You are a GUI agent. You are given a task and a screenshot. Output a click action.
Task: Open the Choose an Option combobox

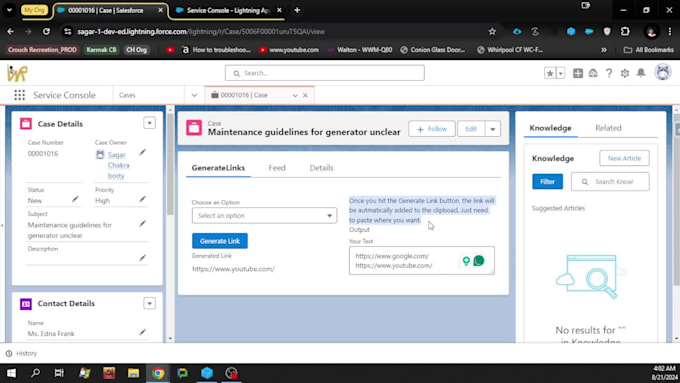(x=265, y=216)
